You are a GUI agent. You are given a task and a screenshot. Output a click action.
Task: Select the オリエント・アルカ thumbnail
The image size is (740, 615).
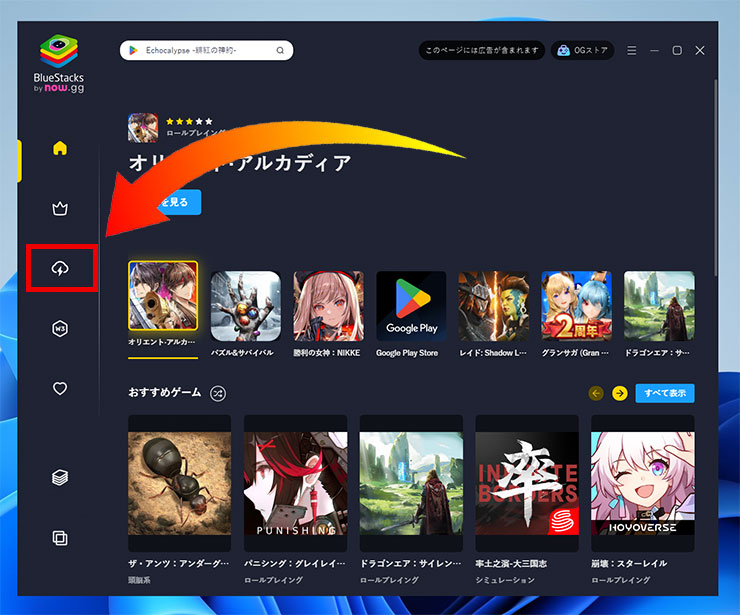click(163, 295)
